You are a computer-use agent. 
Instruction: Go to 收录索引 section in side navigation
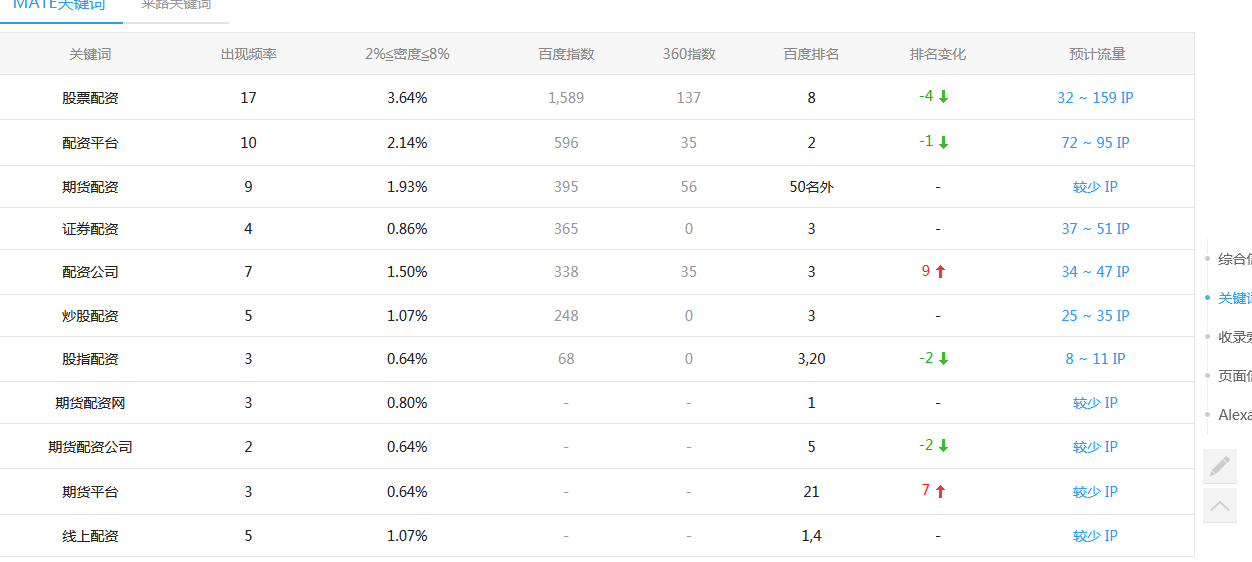tap(1234, 337)
